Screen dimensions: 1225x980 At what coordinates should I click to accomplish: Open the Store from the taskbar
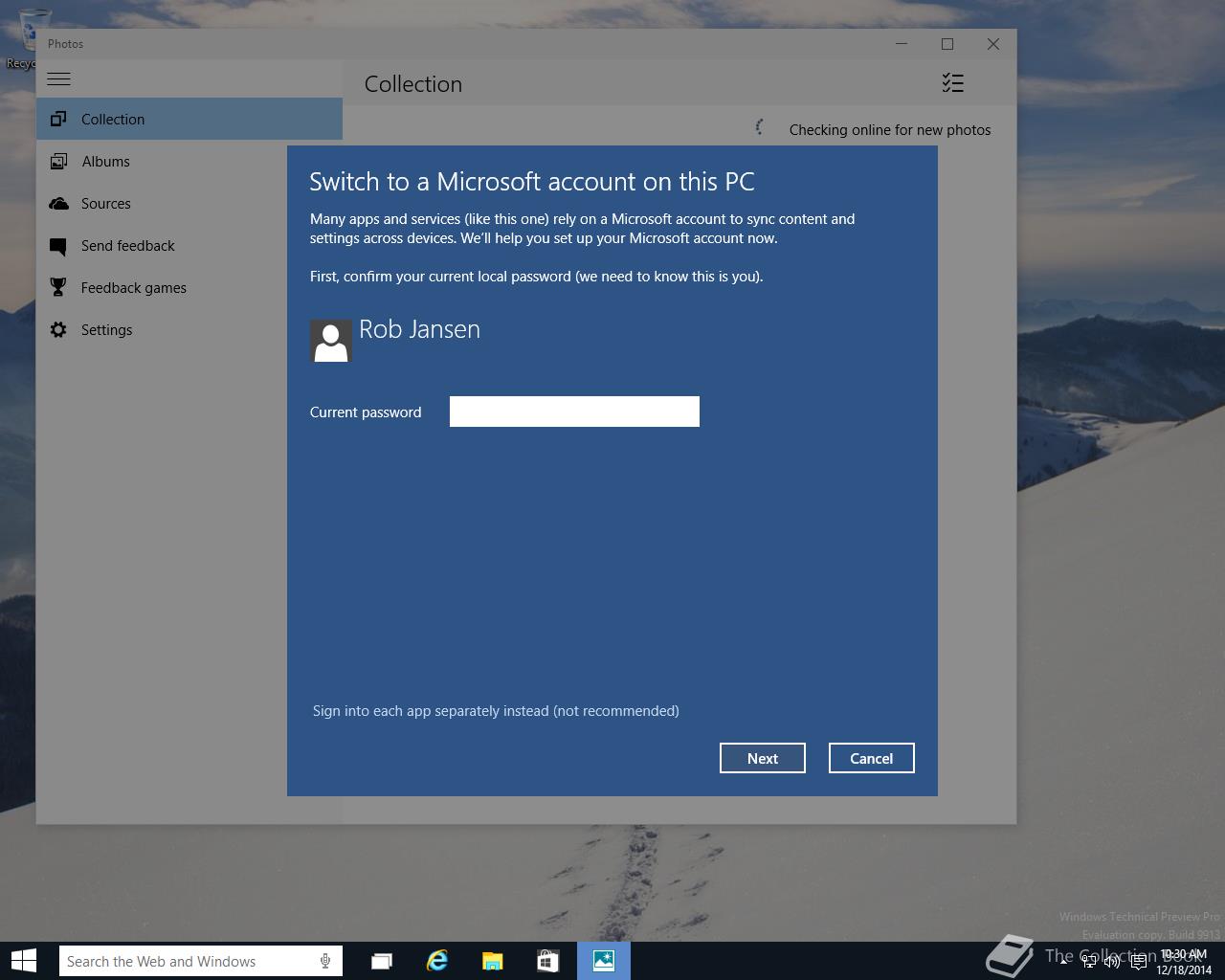(548, 961)
